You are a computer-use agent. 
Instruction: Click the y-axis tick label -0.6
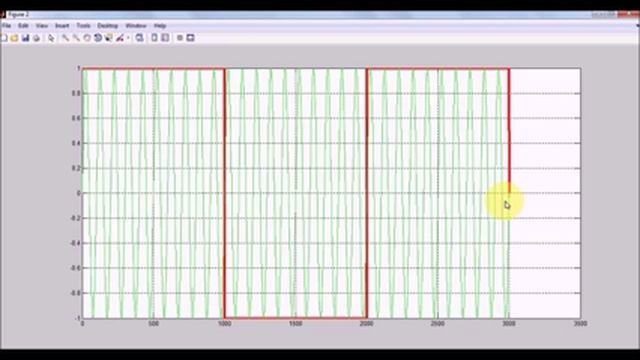coord(75,268)
